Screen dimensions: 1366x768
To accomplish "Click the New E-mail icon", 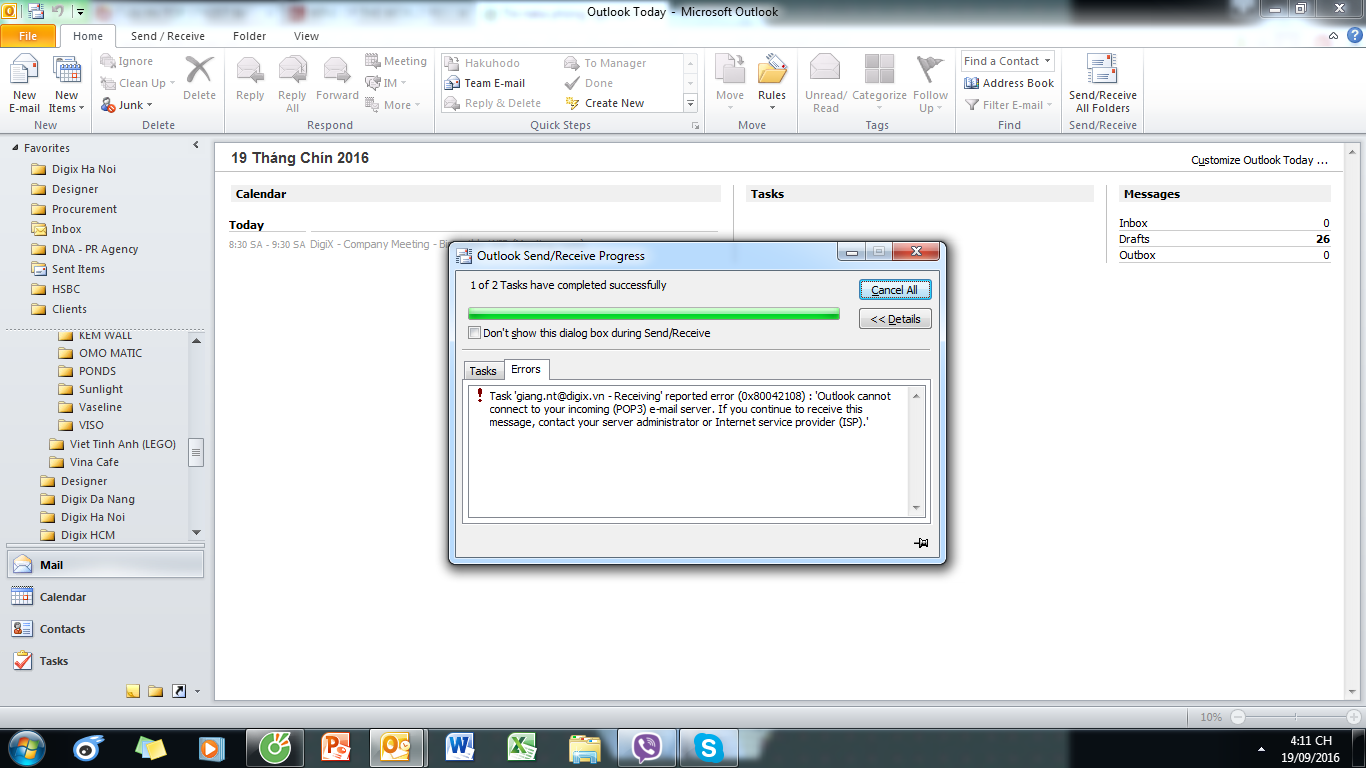I will (24, 85).
